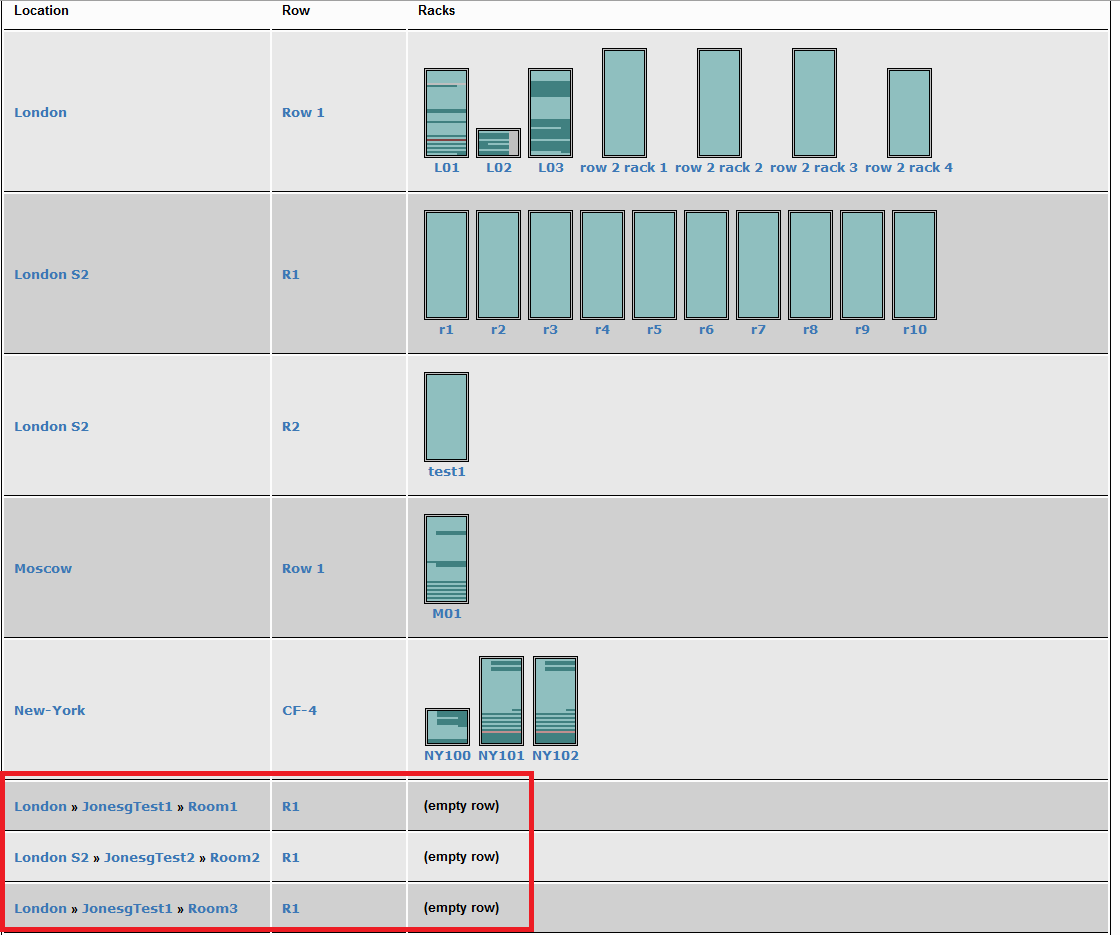Select the L03 rack diagram
This screenshot has height=935, width=1120.
[x=550, y=113]
